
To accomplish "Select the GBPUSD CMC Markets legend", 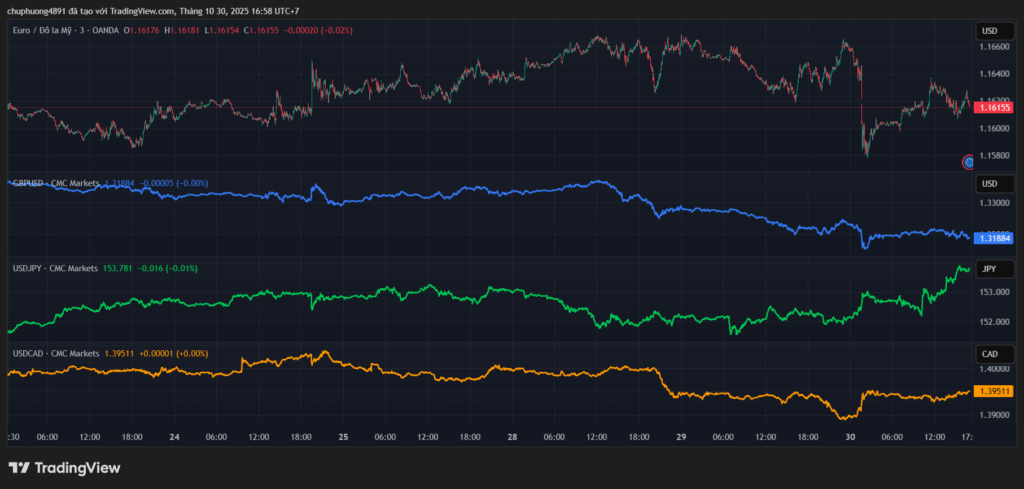I will pyautogui.click(x=55, y=183).
